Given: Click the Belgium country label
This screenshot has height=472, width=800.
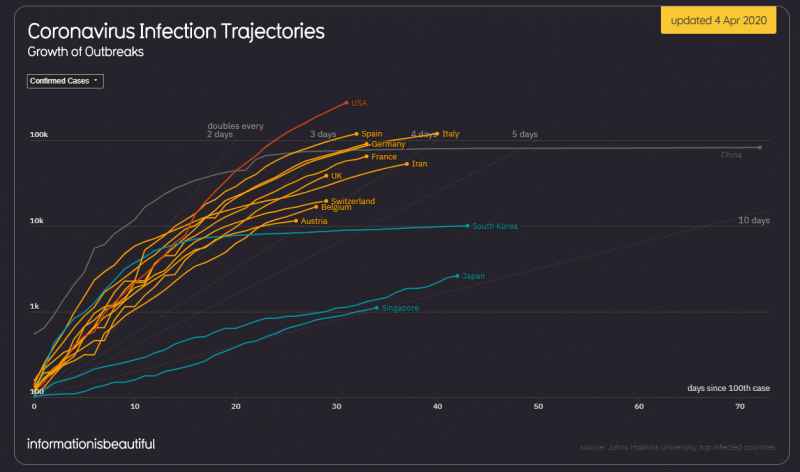Looking at the screenshot, I should click(336, 208).
